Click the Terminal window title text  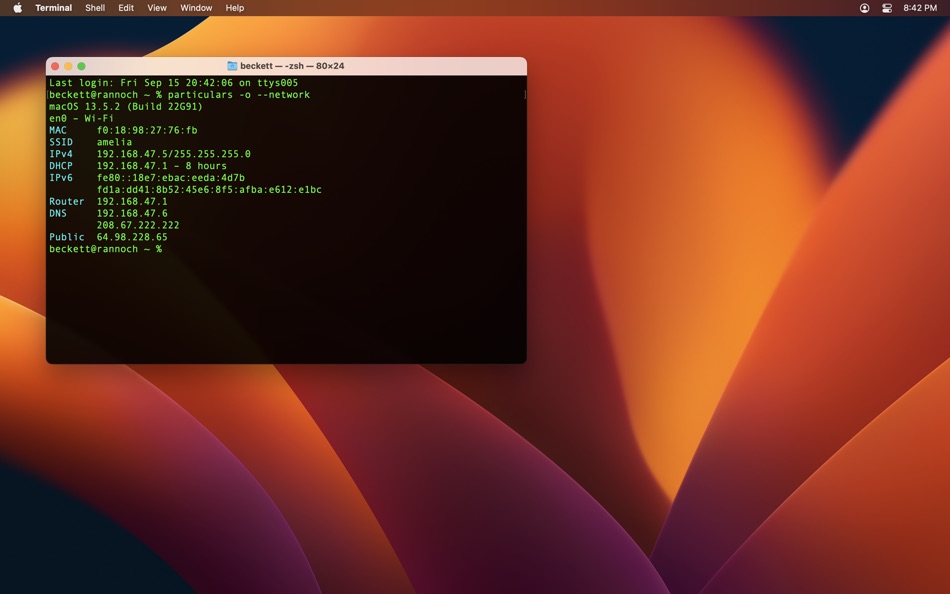292,65
